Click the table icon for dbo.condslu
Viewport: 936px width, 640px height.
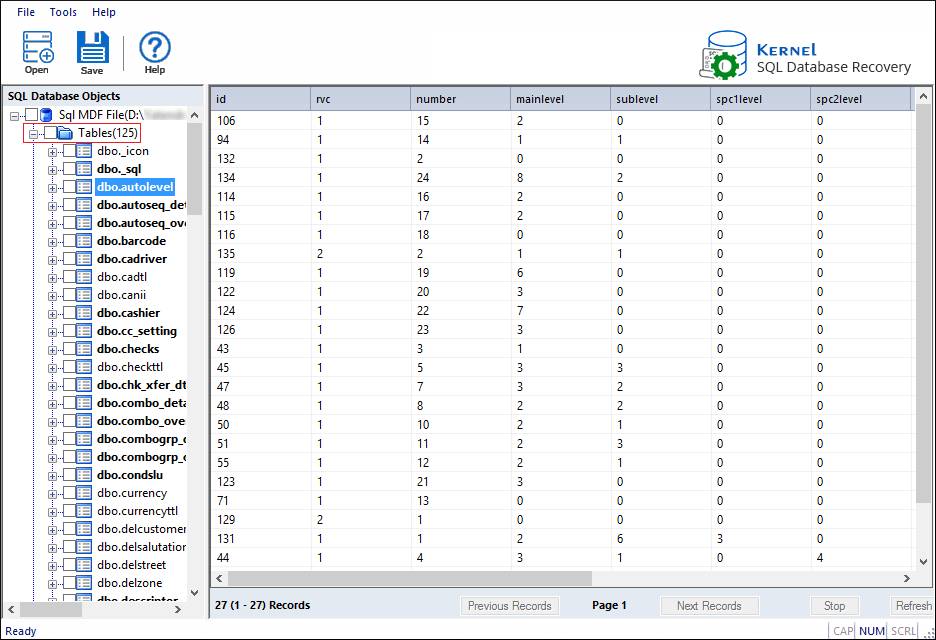[x=84, y=475]
